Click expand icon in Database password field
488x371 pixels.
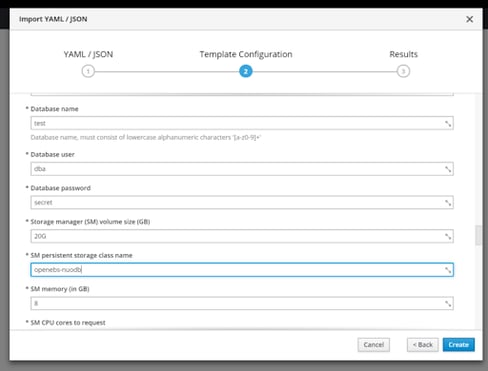pos(448,203)
